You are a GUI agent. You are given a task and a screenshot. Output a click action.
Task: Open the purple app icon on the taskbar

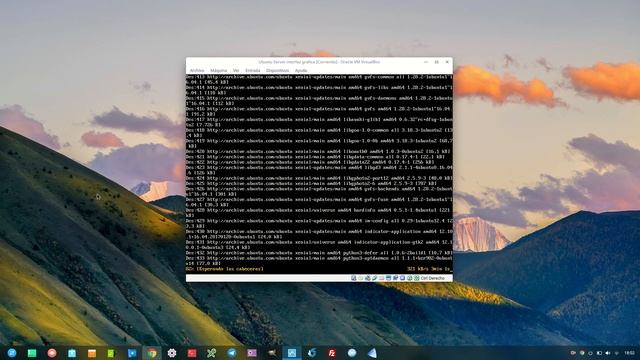tap(252, 353)
